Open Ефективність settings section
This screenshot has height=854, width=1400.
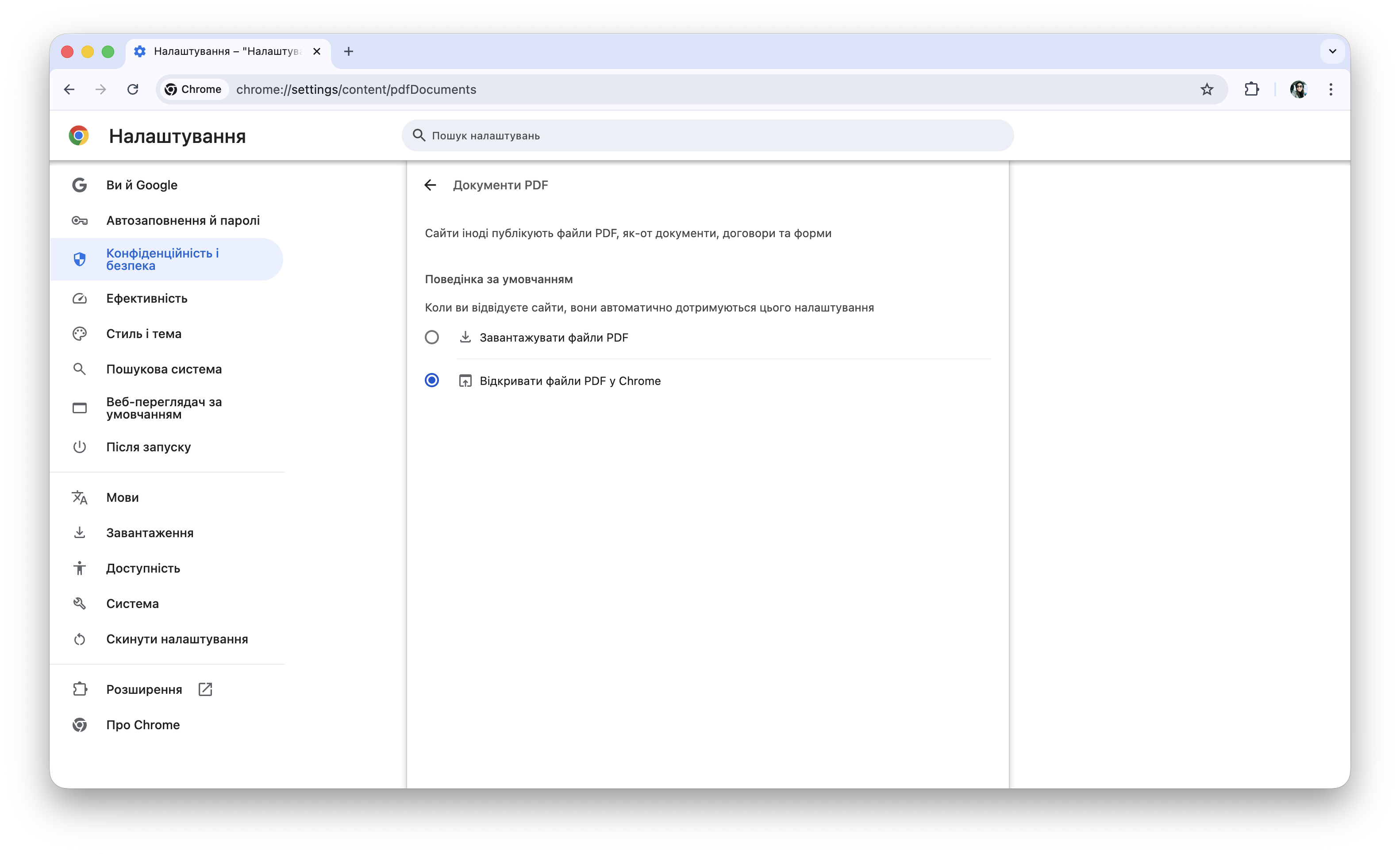146,298
